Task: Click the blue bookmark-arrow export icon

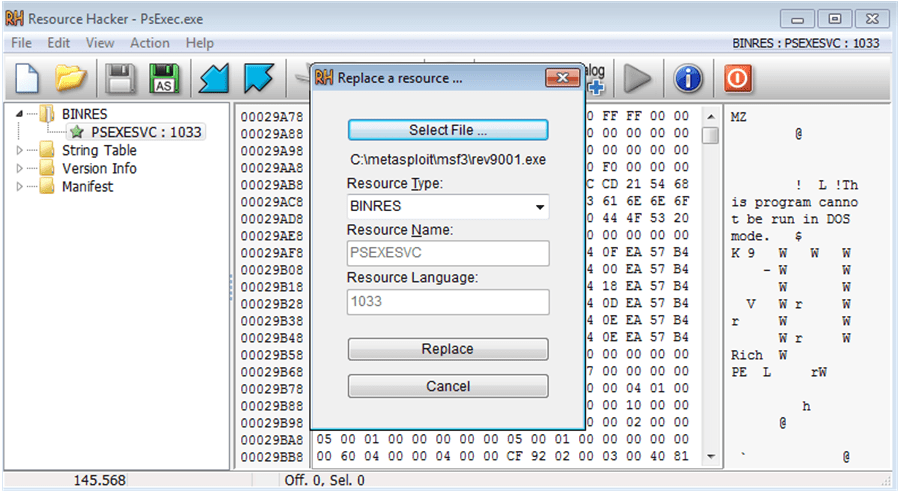Action: 259,79
